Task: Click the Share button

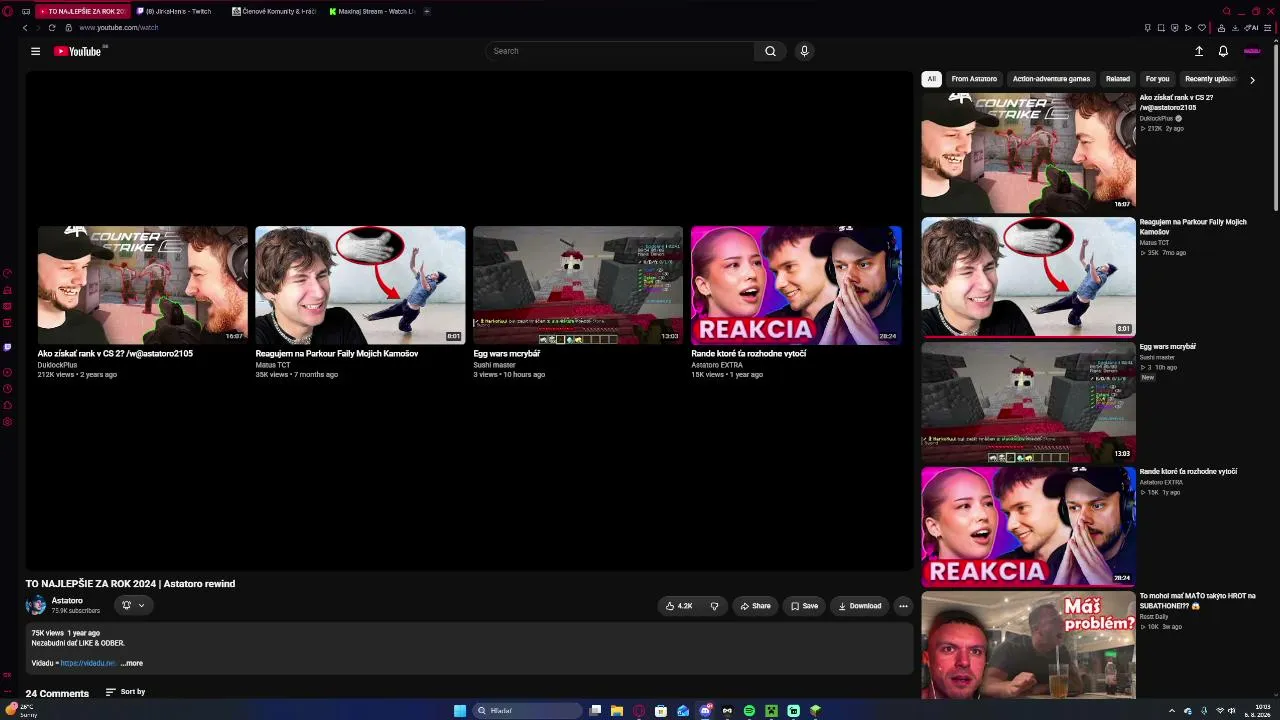Action: pyautogui.click(x=755, y=606)
